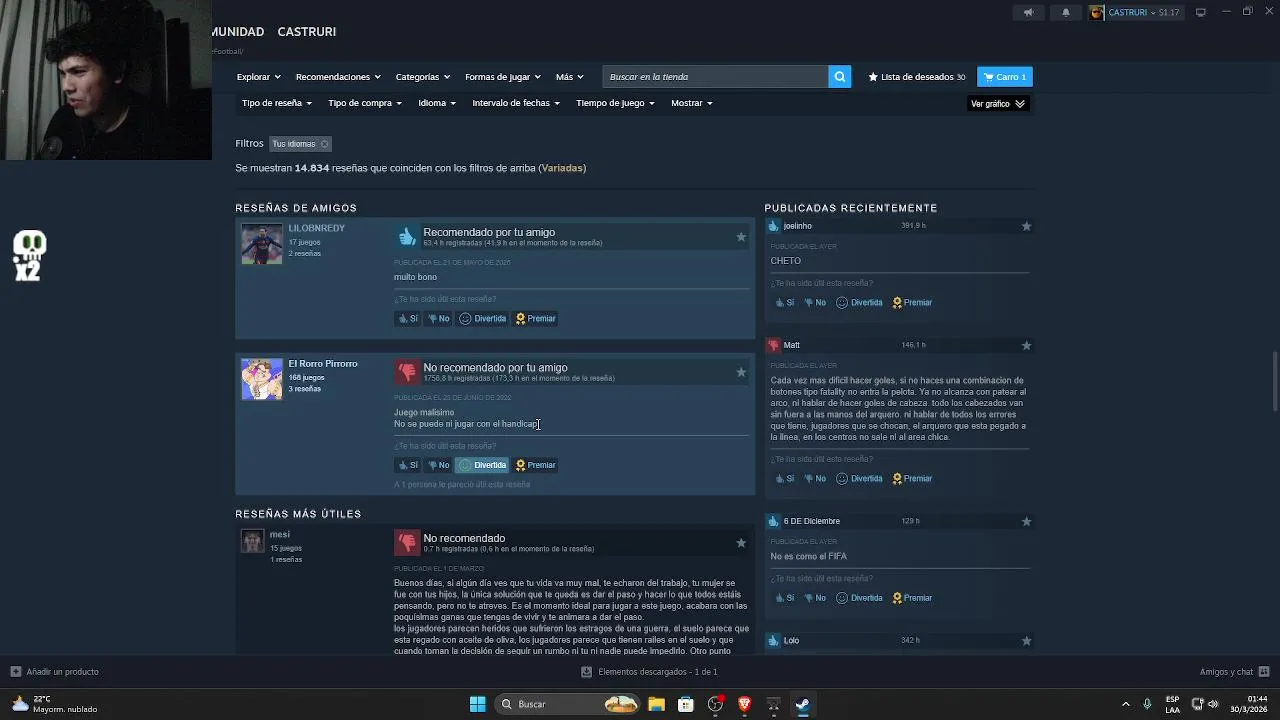Premiar 6 DE Diciembre's review
This screenshot has width=1280, height=720.
coord(912,598)
